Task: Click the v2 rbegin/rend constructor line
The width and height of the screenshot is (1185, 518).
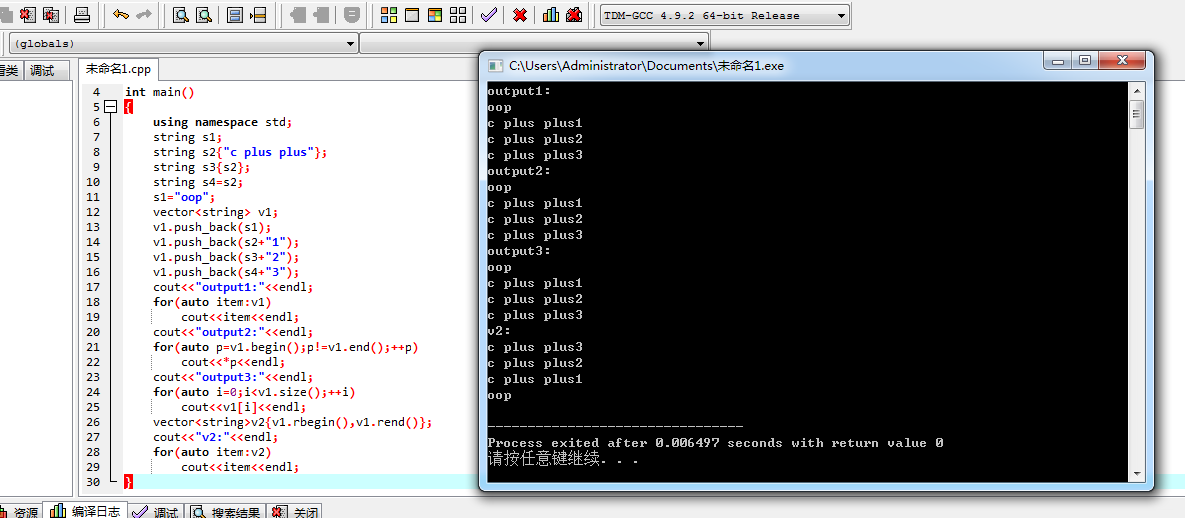Action: pos(292,423)
